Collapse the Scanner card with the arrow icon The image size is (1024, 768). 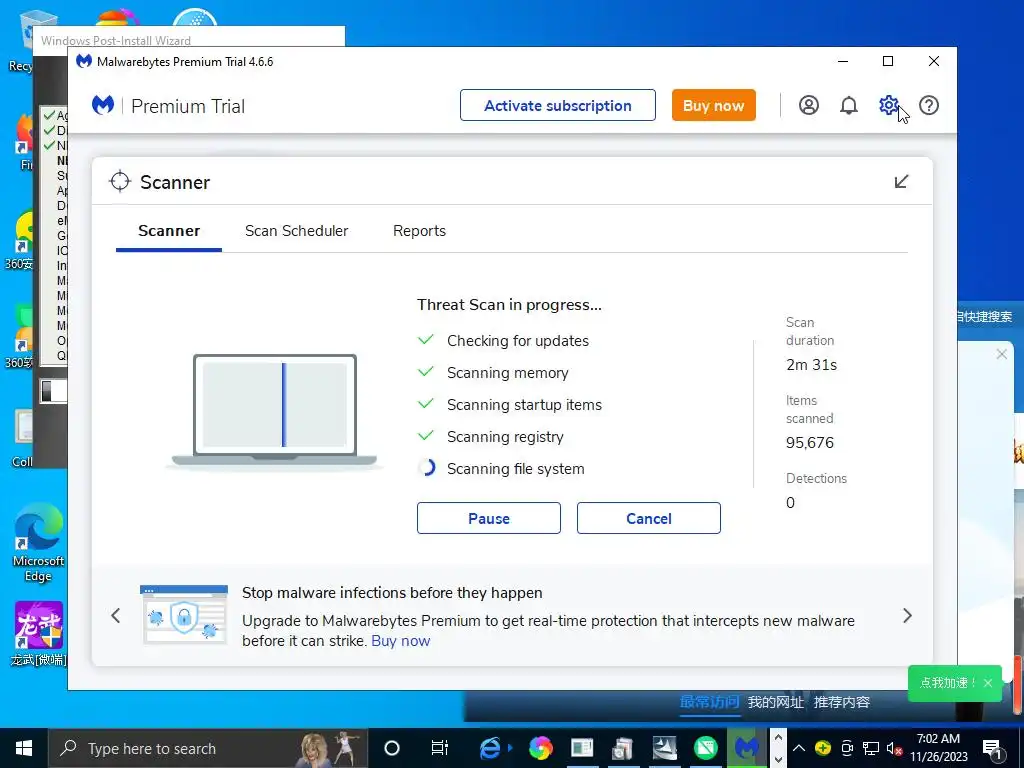[x=901, y=182]
